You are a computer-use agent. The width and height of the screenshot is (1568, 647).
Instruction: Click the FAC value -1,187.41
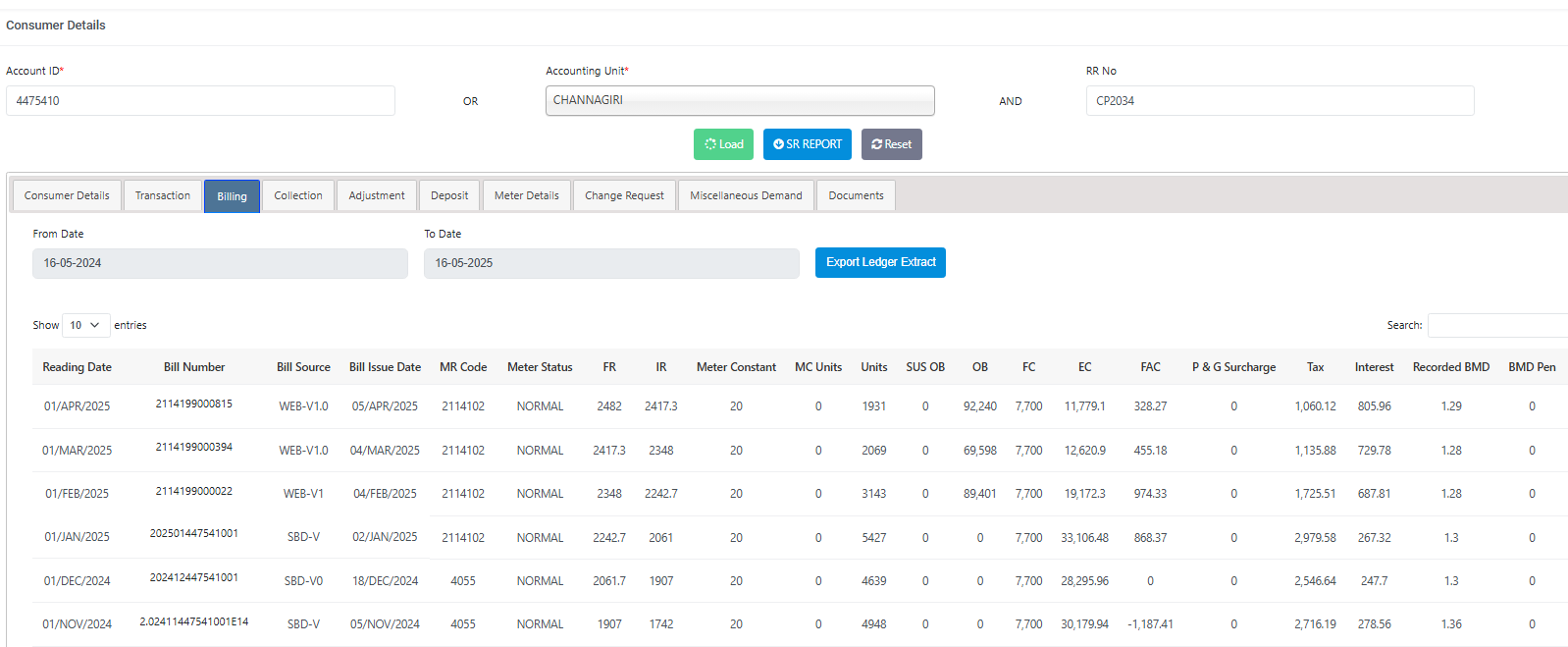[x=1150, y=624]
